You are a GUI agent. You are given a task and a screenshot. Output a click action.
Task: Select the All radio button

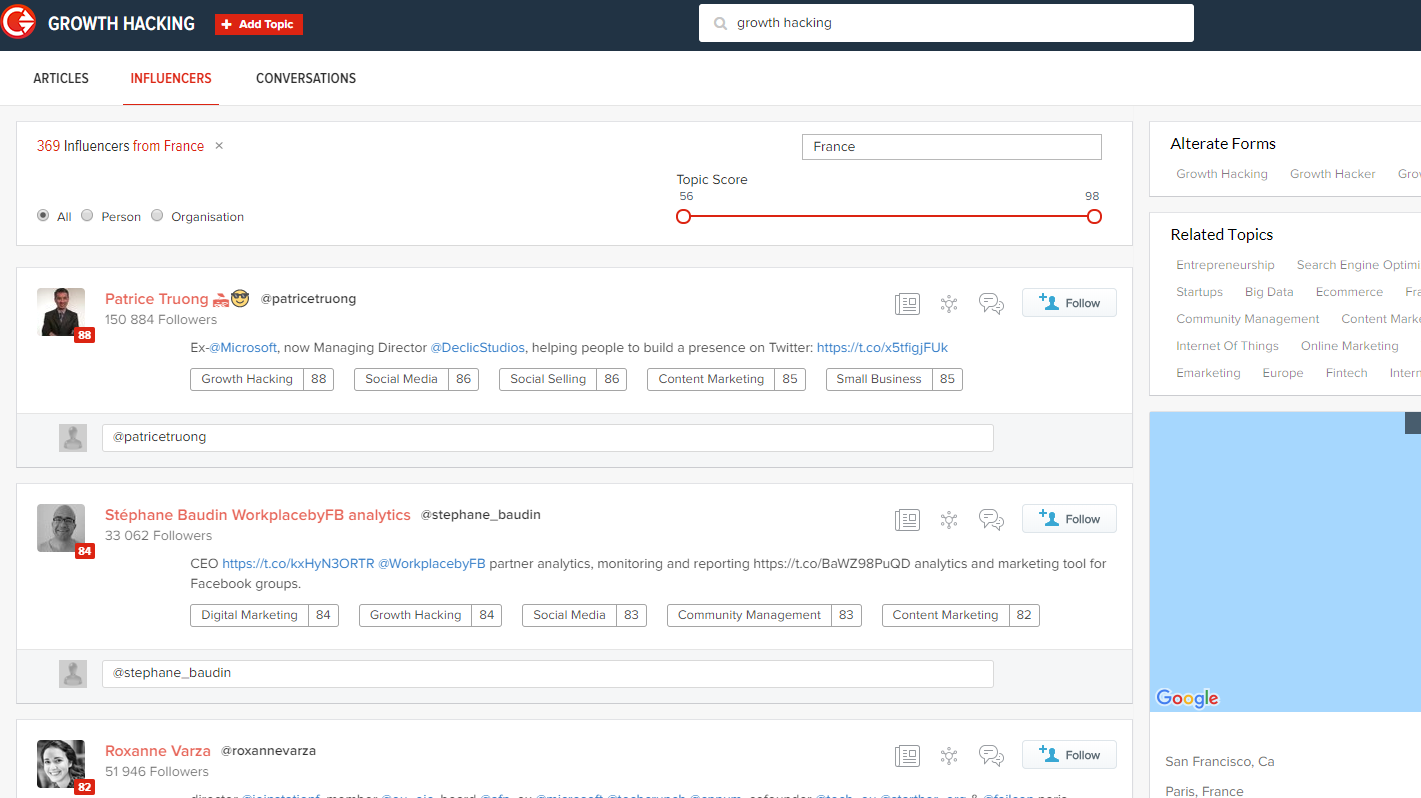tap(43, 215)
